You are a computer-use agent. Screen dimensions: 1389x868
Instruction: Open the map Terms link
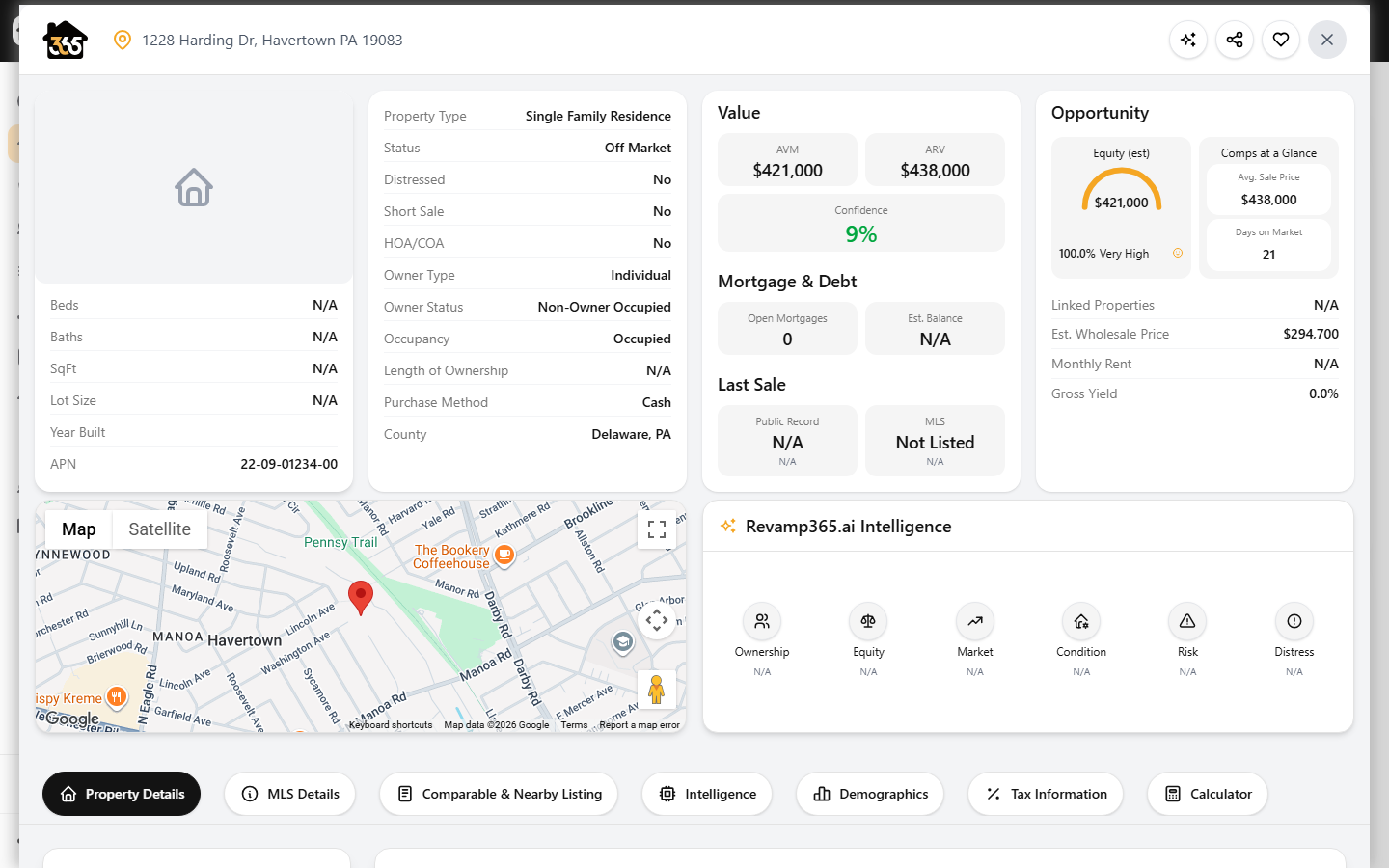point(574,725)
